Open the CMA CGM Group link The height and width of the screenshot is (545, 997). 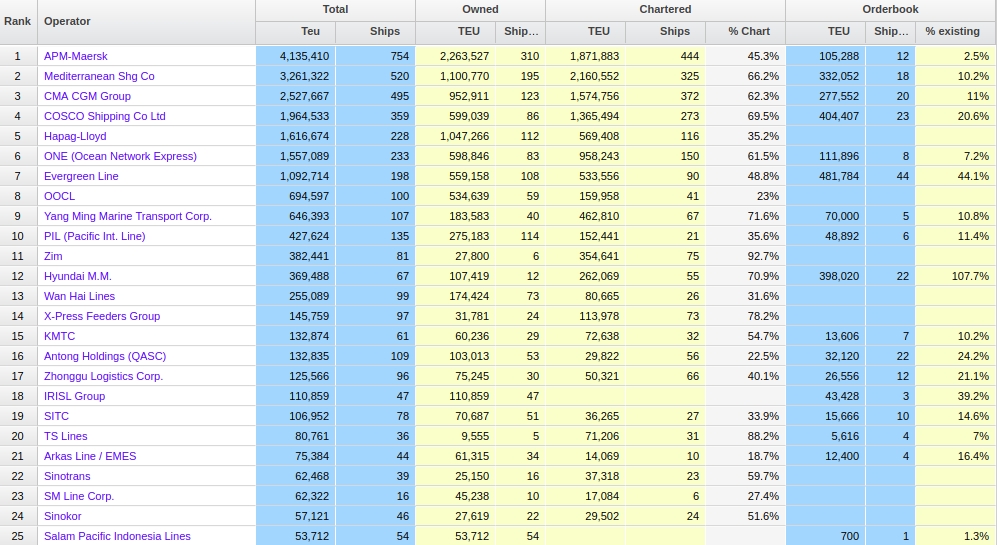[x=87, y=96]
